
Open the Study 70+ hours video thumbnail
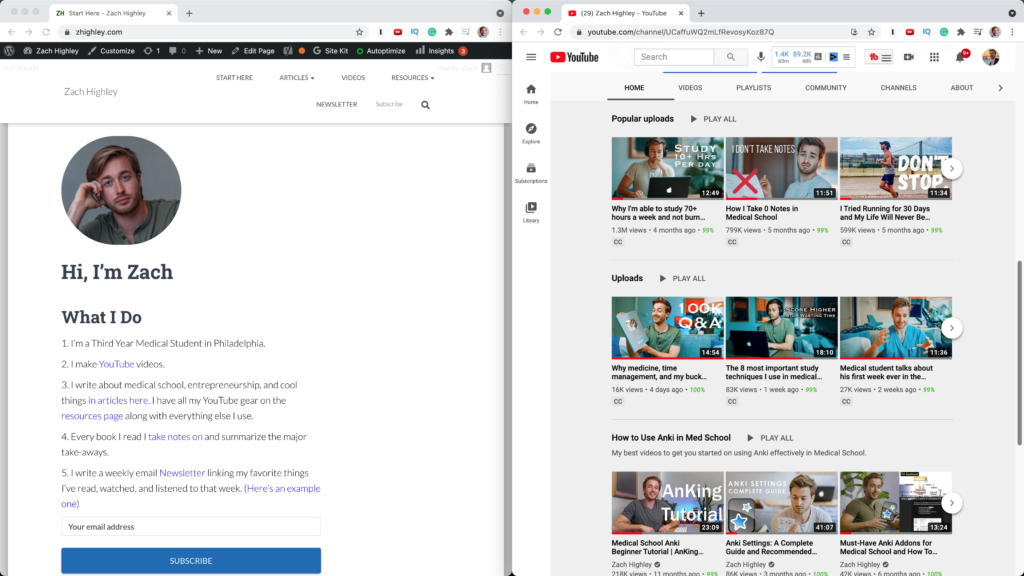[667, 168]
